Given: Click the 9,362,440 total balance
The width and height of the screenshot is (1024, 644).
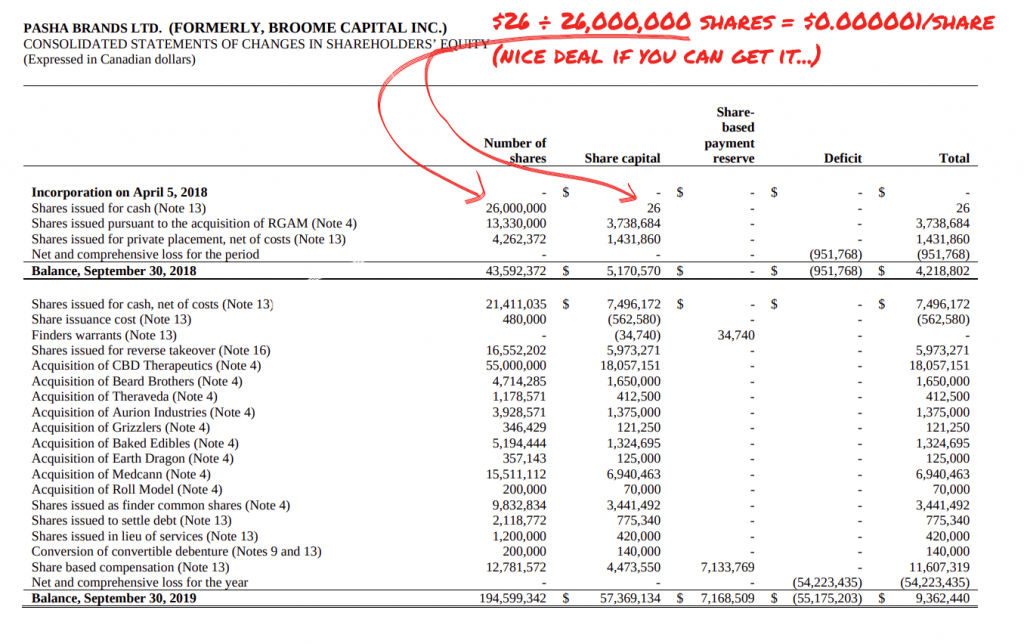Looking at the screenshot, I should tap(942, 598).
